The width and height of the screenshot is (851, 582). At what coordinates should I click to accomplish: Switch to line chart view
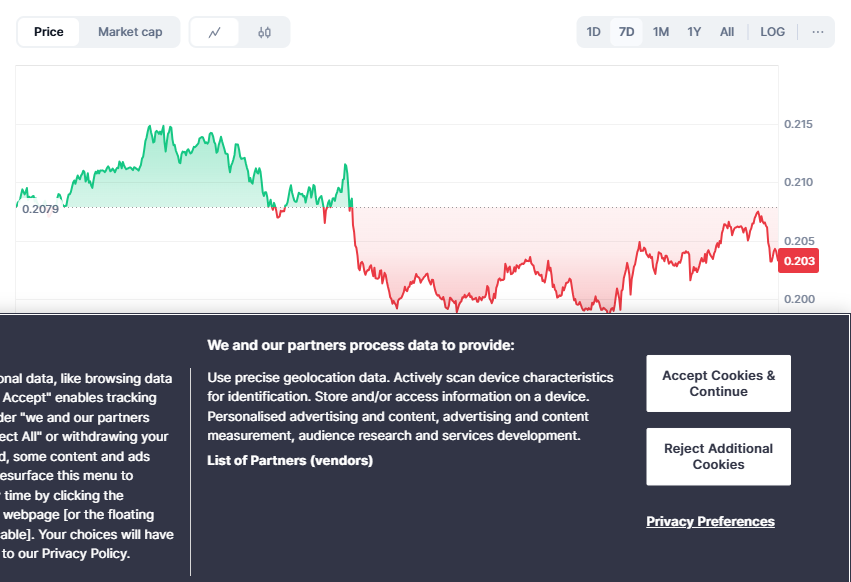click(x=215, y=32)
